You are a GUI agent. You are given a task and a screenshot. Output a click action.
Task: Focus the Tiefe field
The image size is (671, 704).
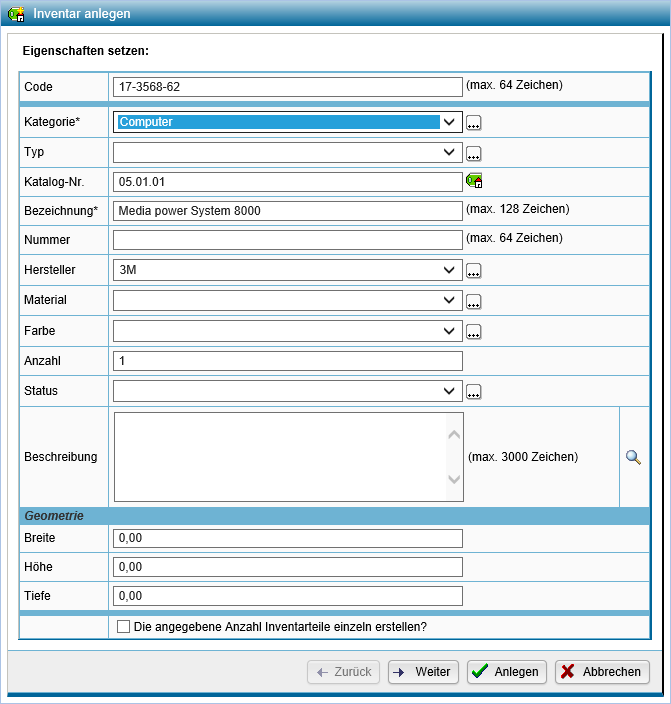(287, 596)
